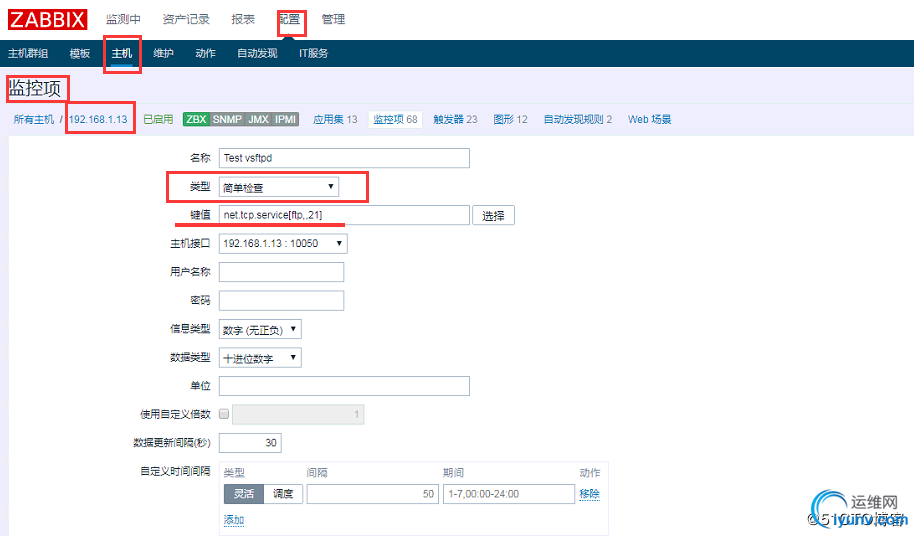Expand the 主机接口 dropdown

[x=283, y=244]
